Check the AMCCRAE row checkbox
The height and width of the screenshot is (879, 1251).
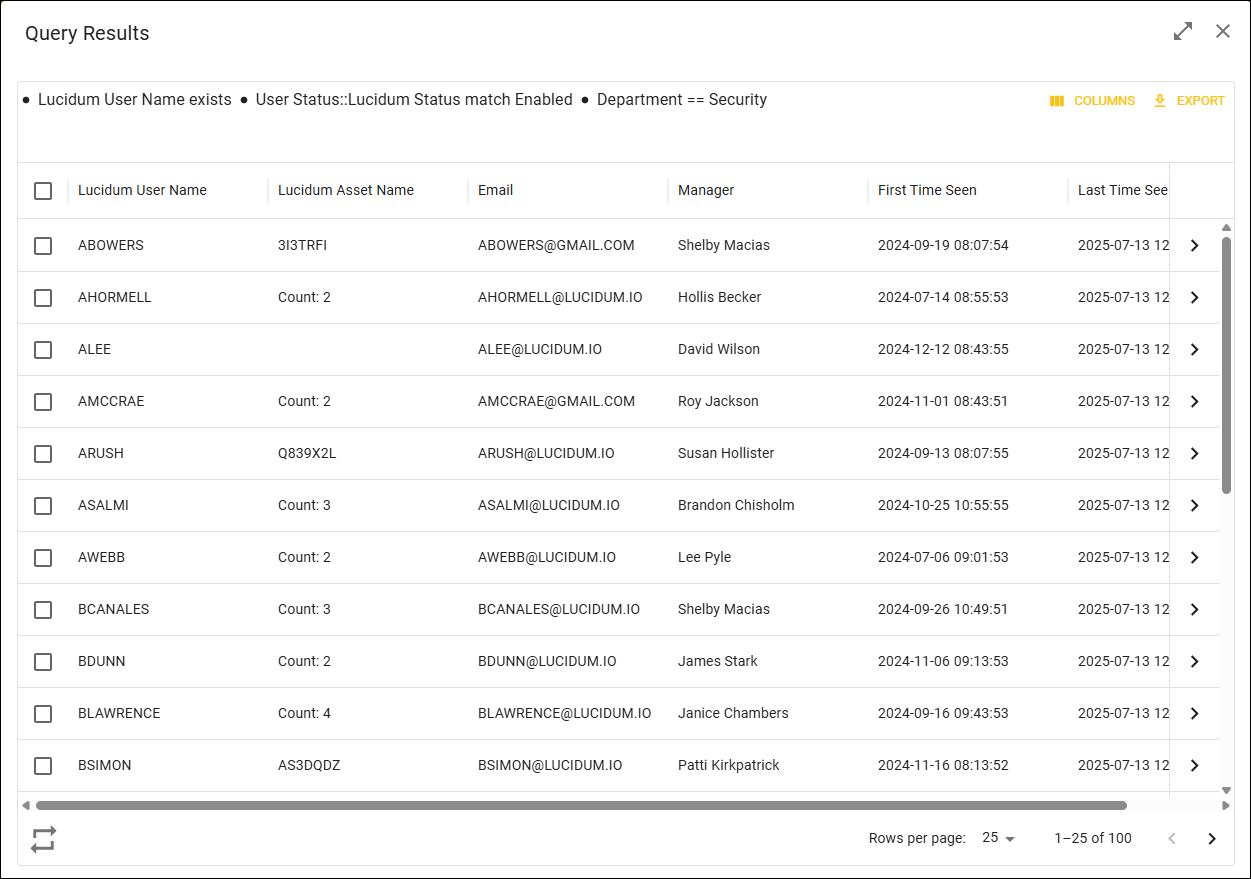click(43, 402)
